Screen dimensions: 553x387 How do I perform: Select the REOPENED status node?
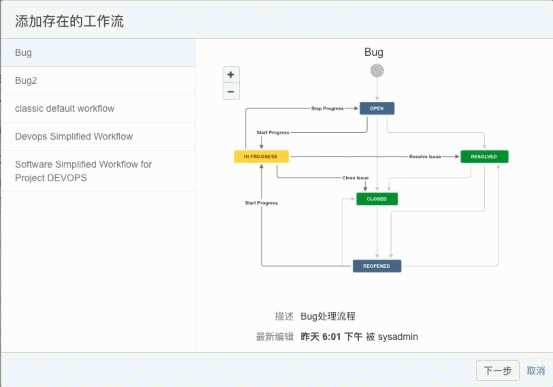point(377,266)
